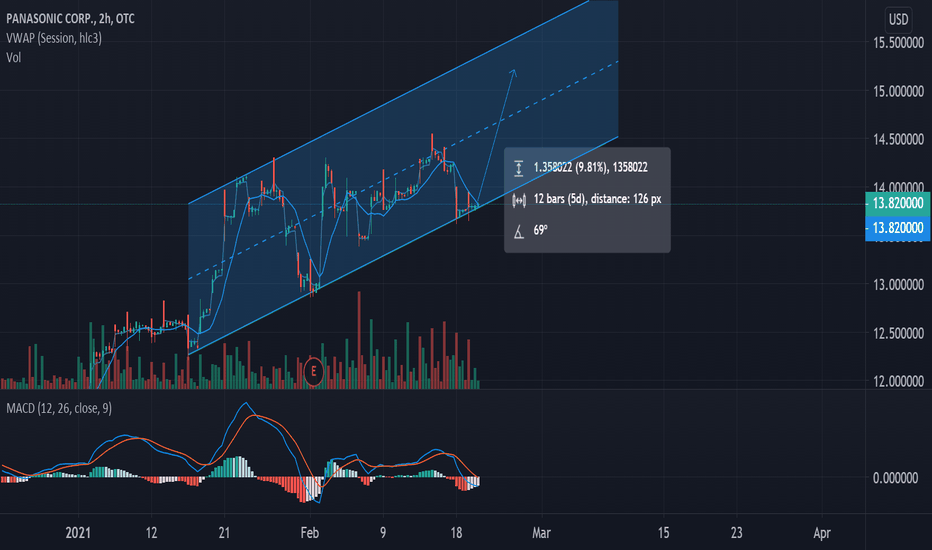Click the 21 date axis label

[224, 533]
